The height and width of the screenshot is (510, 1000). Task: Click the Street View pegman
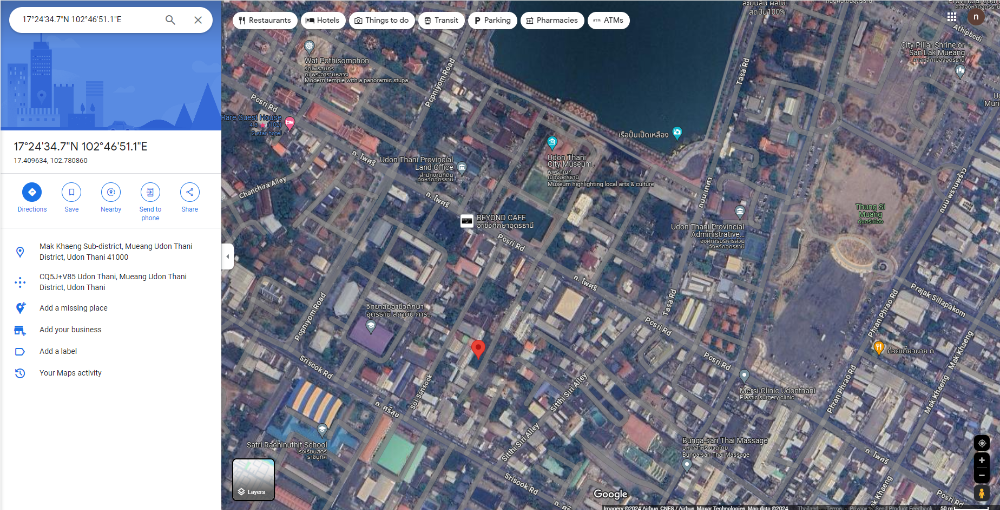click(x=982, y=493)
